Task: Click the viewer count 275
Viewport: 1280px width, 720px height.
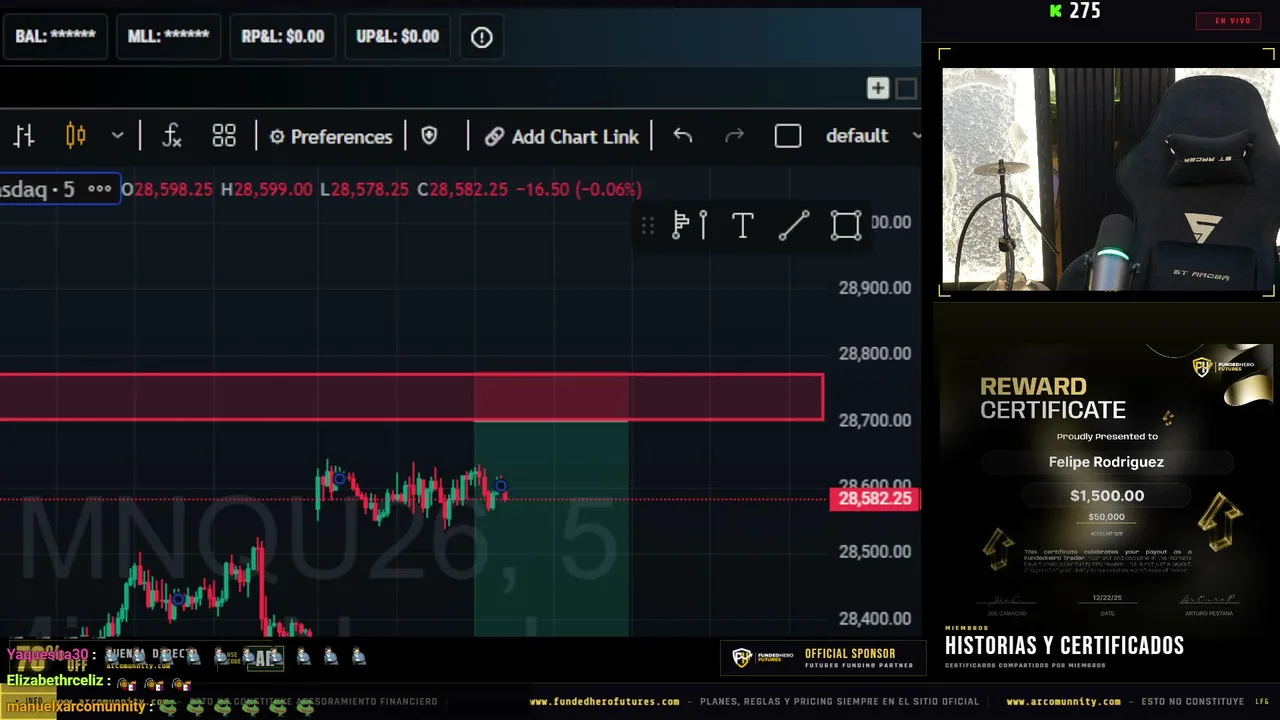Action: tap(1084, 11)
